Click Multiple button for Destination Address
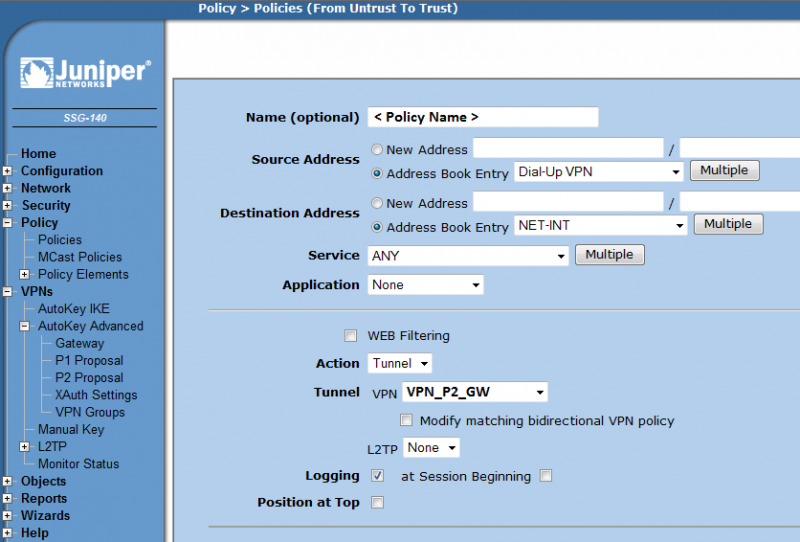 pos(729,224)
